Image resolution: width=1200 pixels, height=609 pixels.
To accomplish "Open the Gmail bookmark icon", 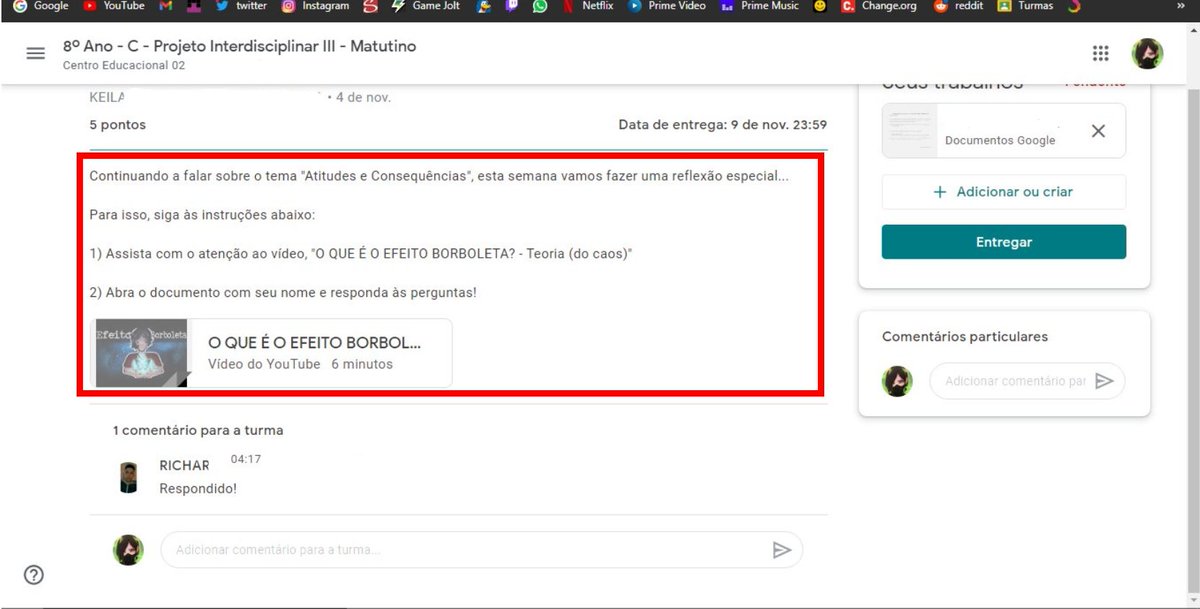I will [166, 6].
